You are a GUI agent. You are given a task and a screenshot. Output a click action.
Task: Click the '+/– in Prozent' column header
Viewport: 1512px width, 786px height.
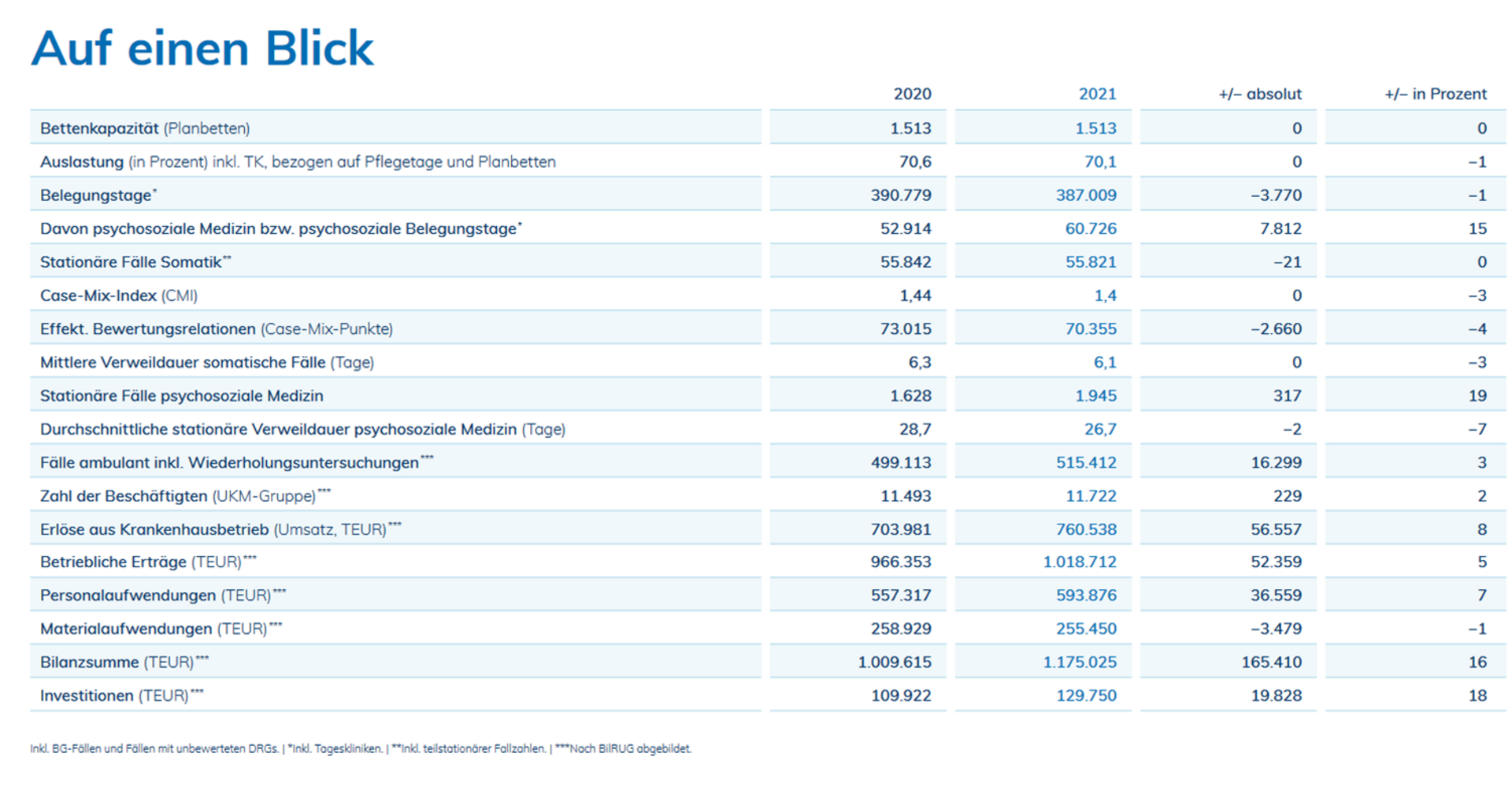point(1436,94)
